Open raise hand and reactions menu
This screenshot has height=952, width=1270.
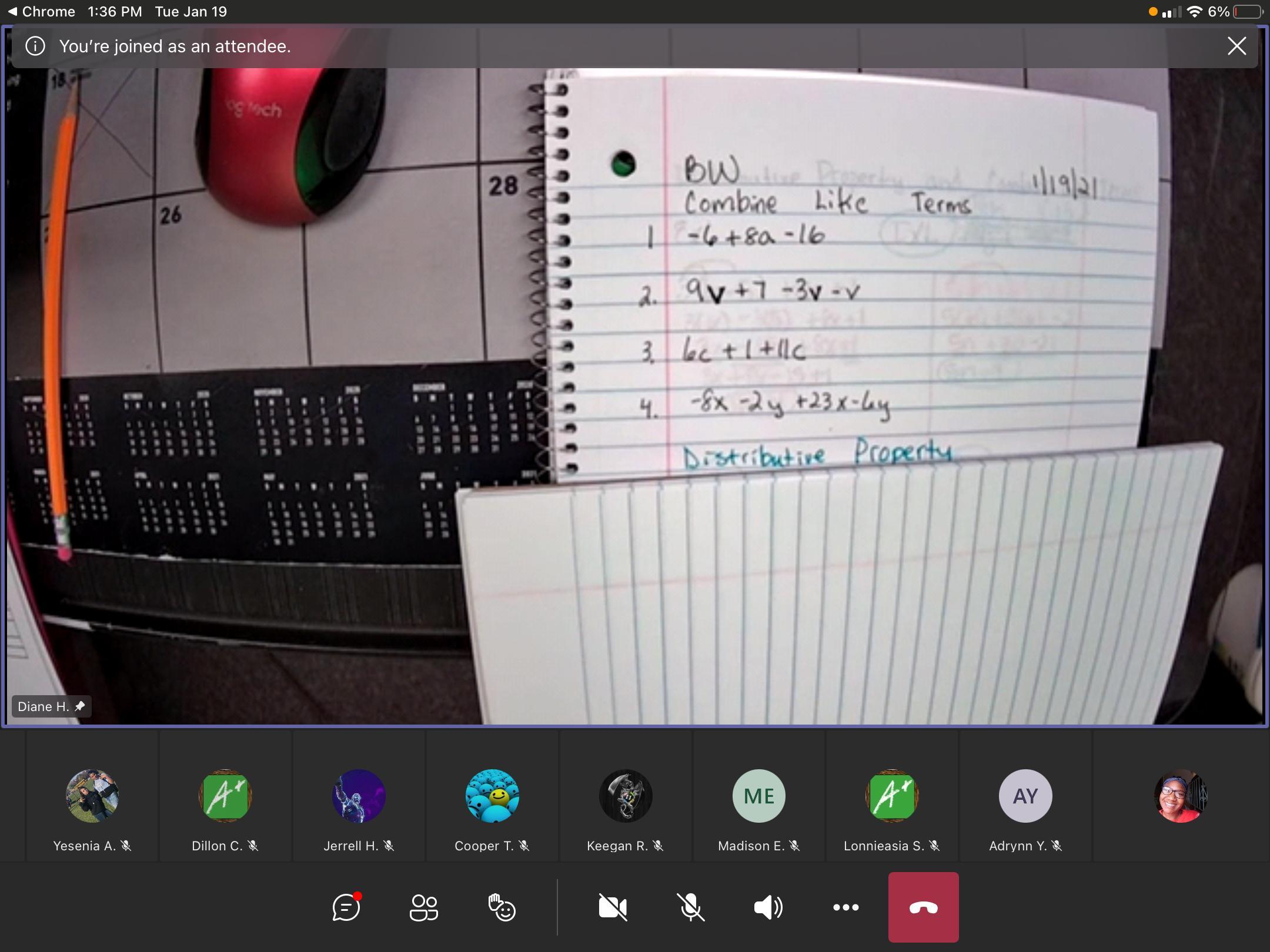point(502,907)
